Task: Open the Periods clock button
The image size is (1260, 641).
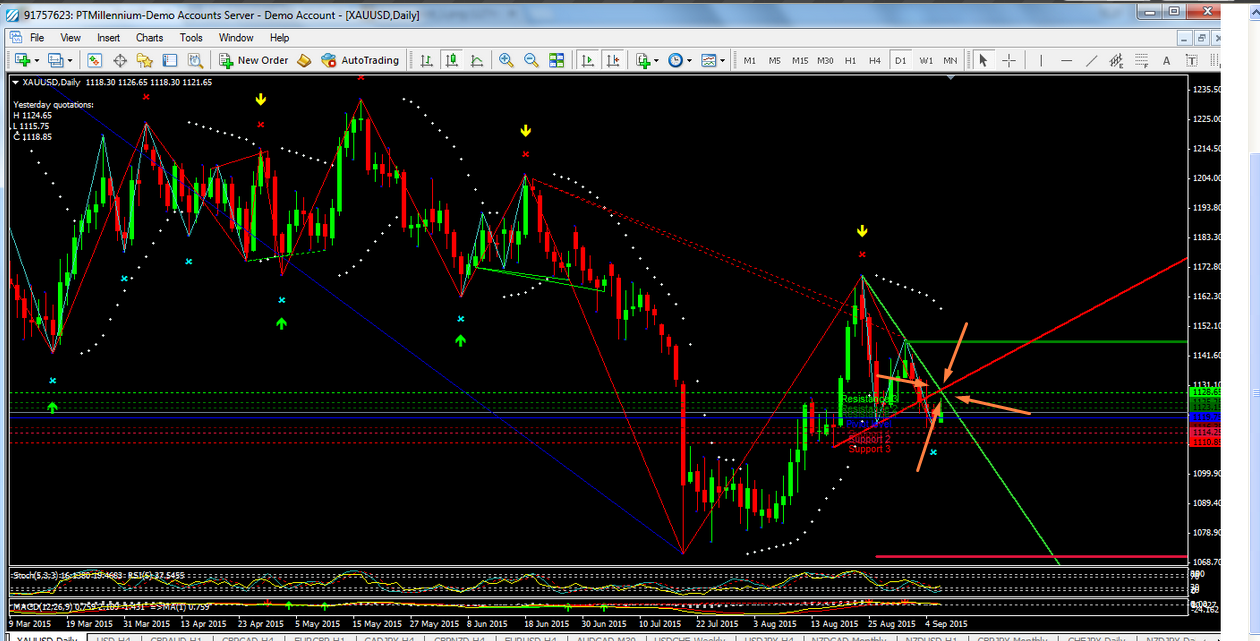Action: 676,60
